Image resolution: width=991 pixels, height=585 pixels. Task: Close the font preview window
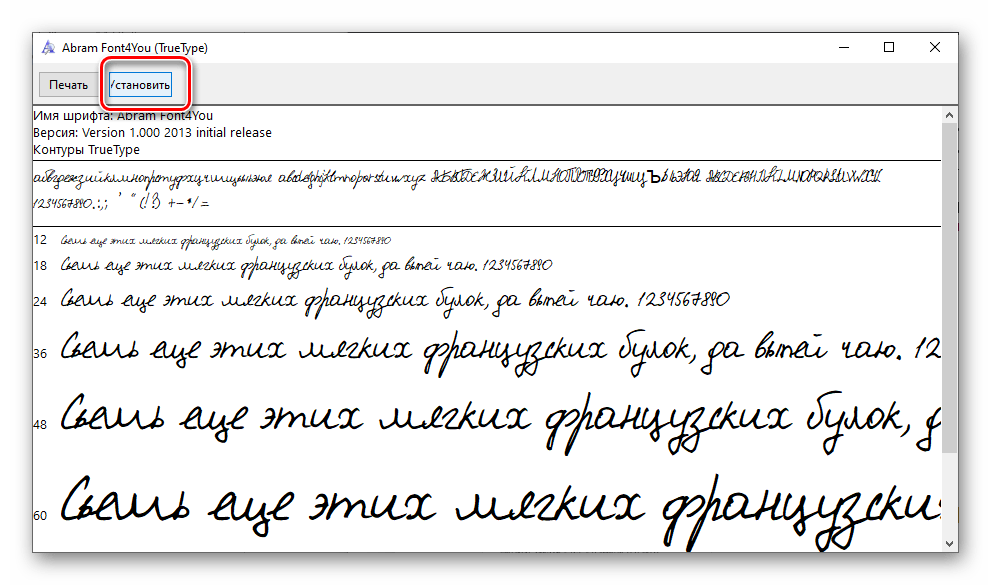click(x=934, y=47)
